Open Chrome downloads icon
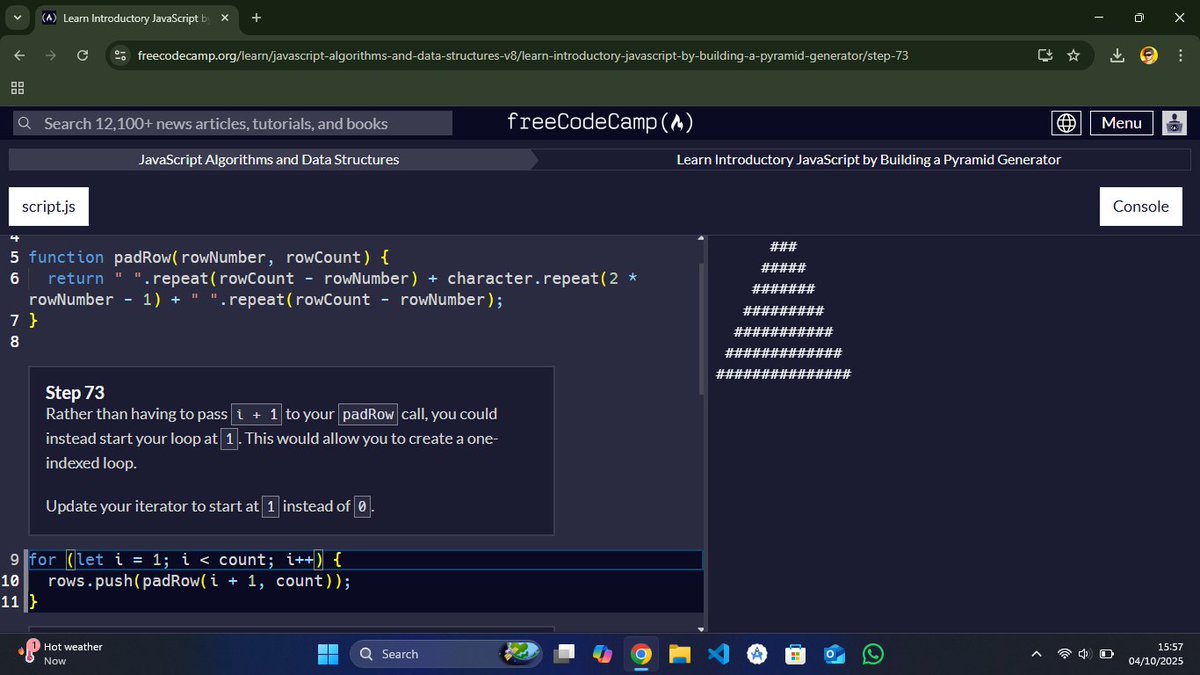This screenshot has width=1200, height=675. click(x=1117, y=55)
